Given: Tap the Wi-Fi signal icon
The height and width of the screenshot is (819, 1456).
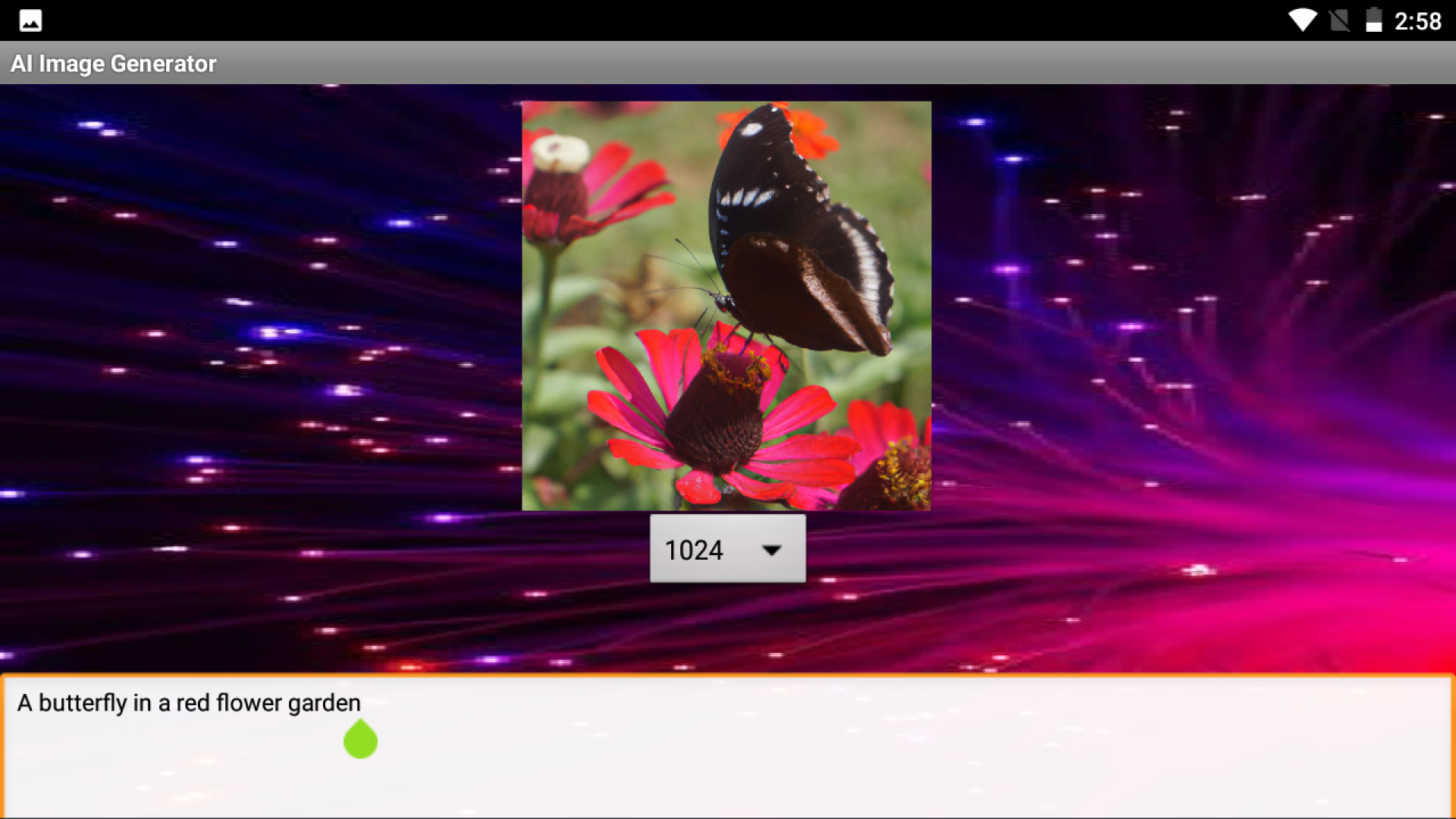Looking at the screenshot, I should click(1302, 20).
